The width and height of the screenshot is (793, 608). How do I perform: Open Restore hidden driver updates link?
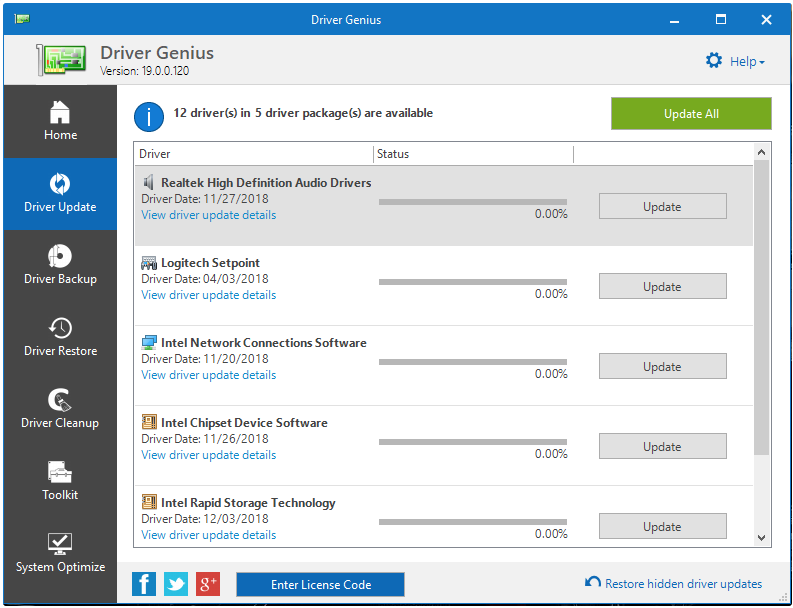pos(683,584)
